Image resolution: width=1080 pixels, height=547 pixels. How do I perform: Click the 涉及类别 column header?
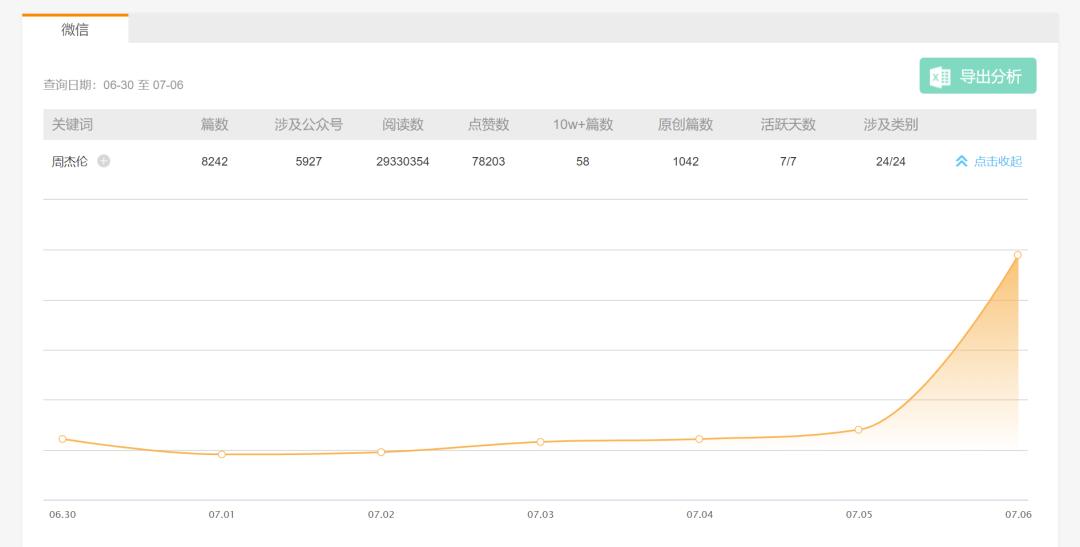[891, 125]
